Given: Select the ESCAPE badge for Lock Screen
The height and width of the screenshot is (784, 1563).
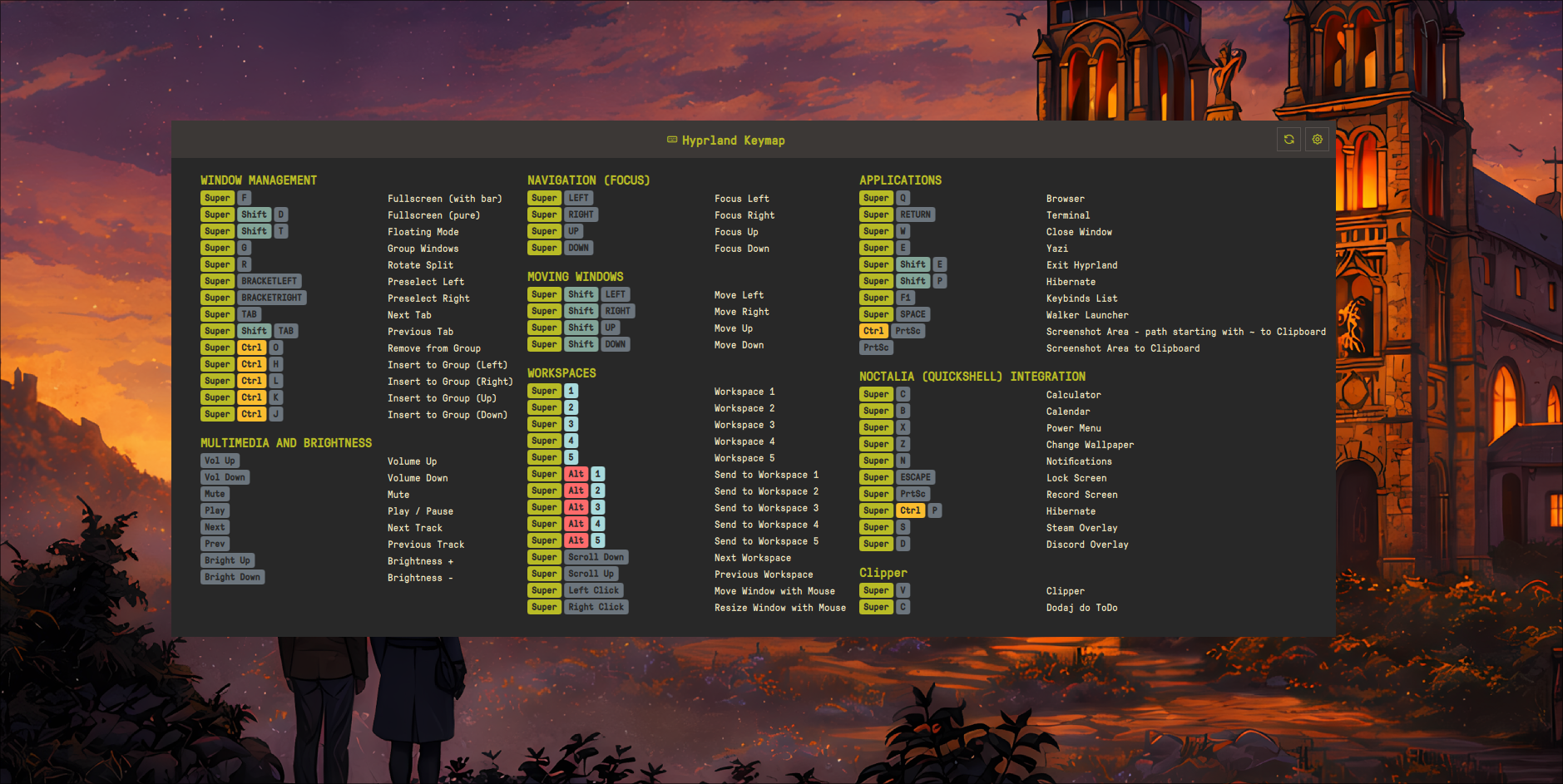Looking at the screenshot, I should (x=916, y=477).
